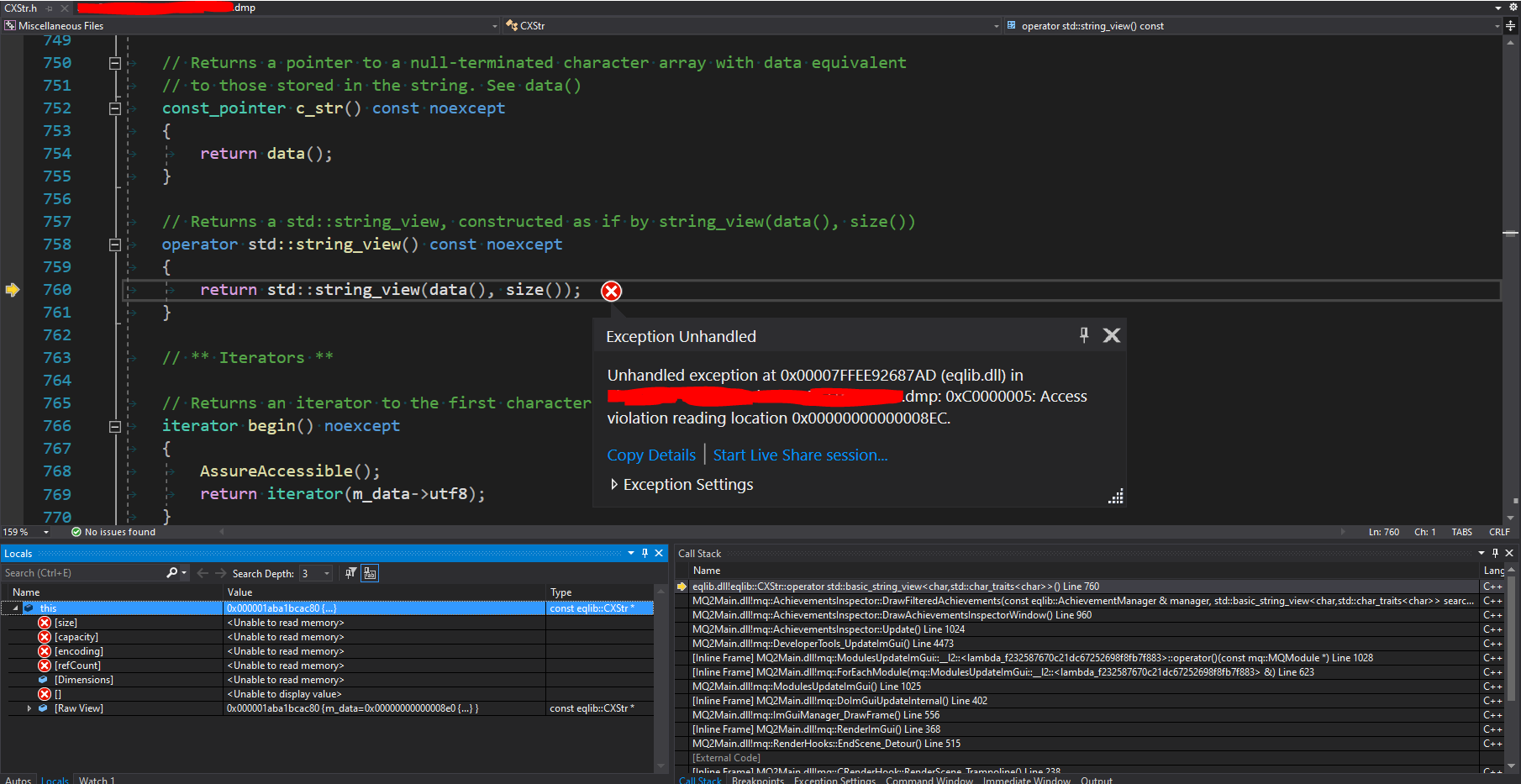1521x784 pixels.
Task: Pin the Exception Unhandled popup
Action: (x=1084, y=334)
